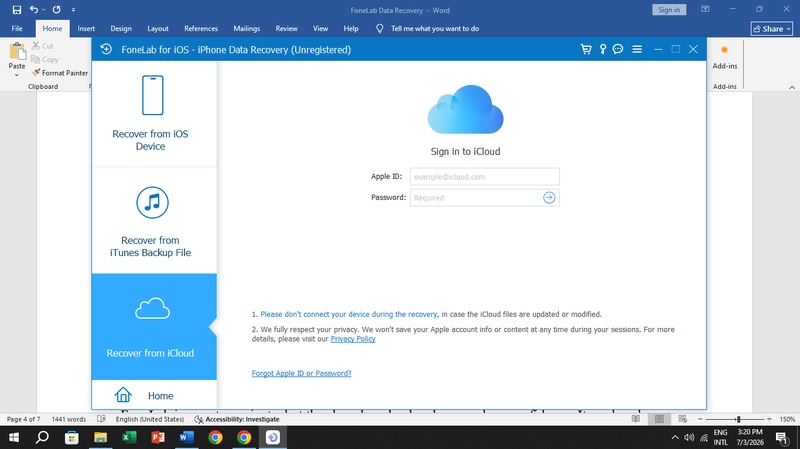Open Forgot Apple ID or Password link

coord(301,373)
